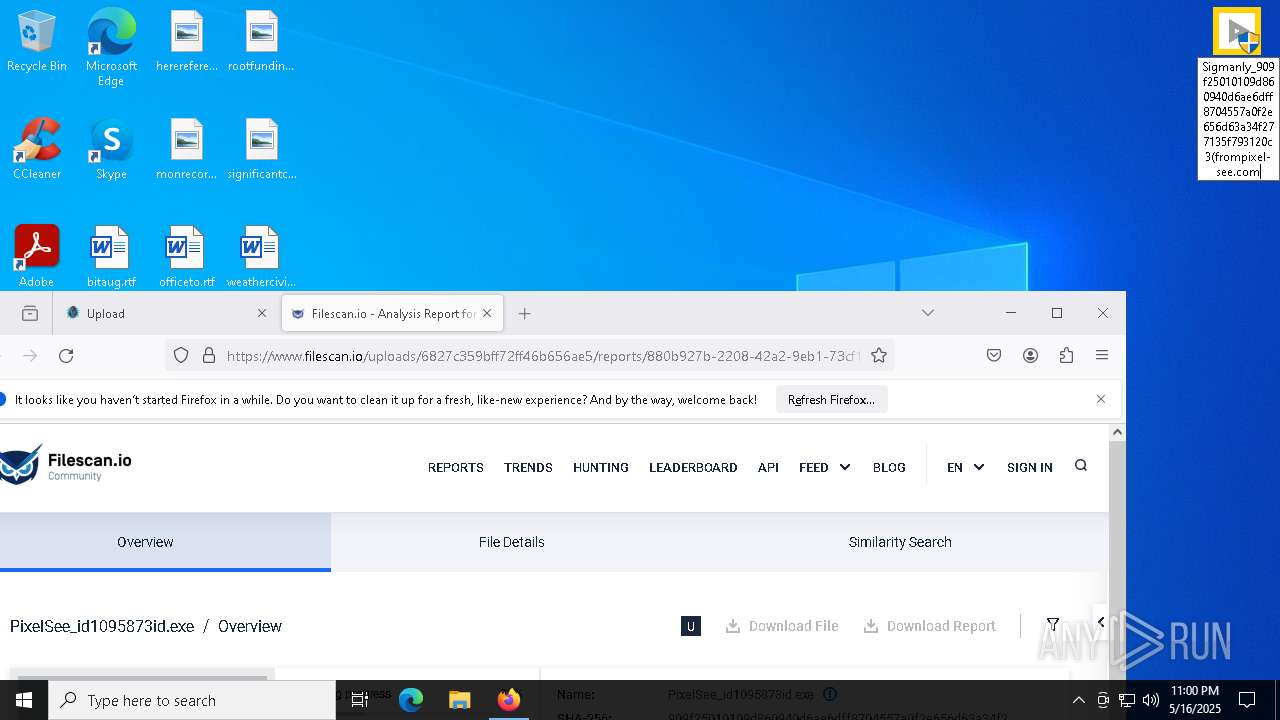
Task: Open Firefox account profile icon
Action: 1030,355
